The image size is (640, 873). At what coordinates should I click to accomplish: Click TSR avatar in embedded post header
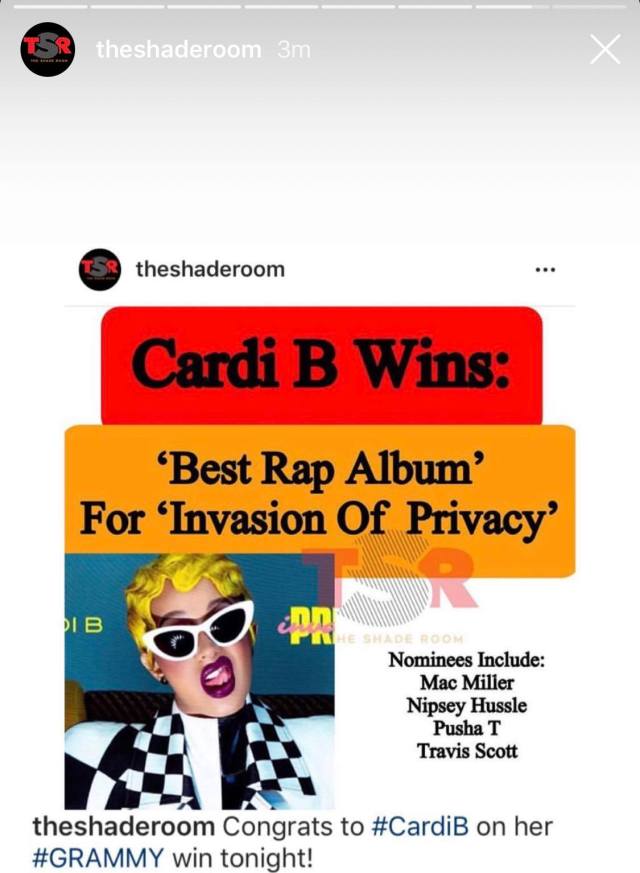[x=100, y=269]
